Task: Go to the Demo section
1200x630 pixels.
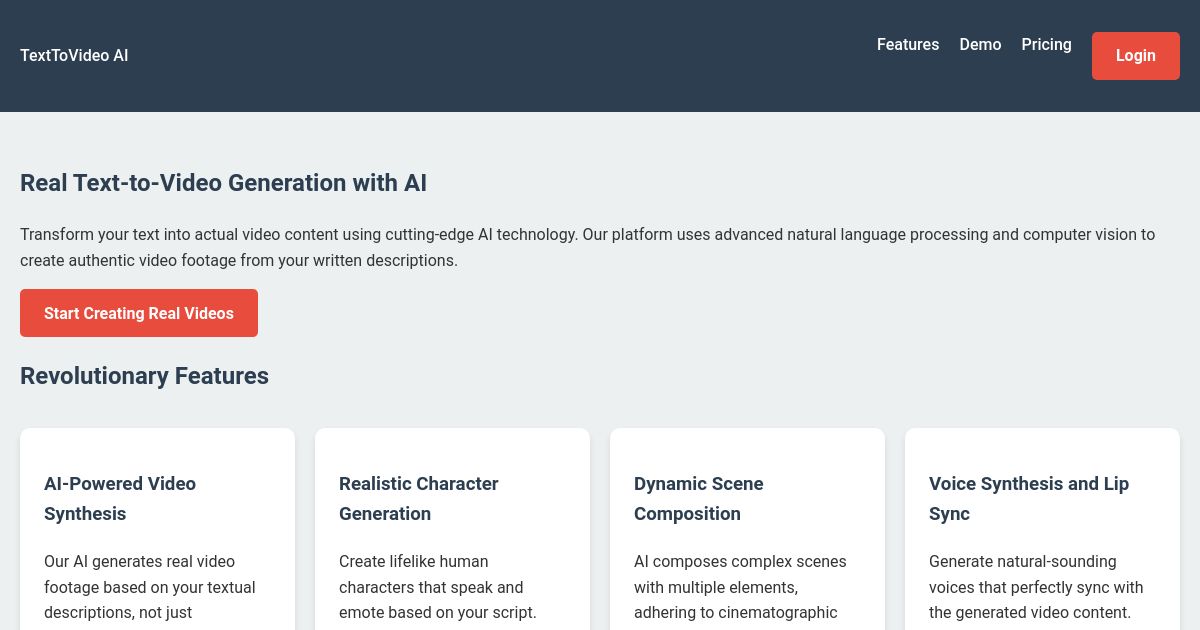Action: coord(980,45)
